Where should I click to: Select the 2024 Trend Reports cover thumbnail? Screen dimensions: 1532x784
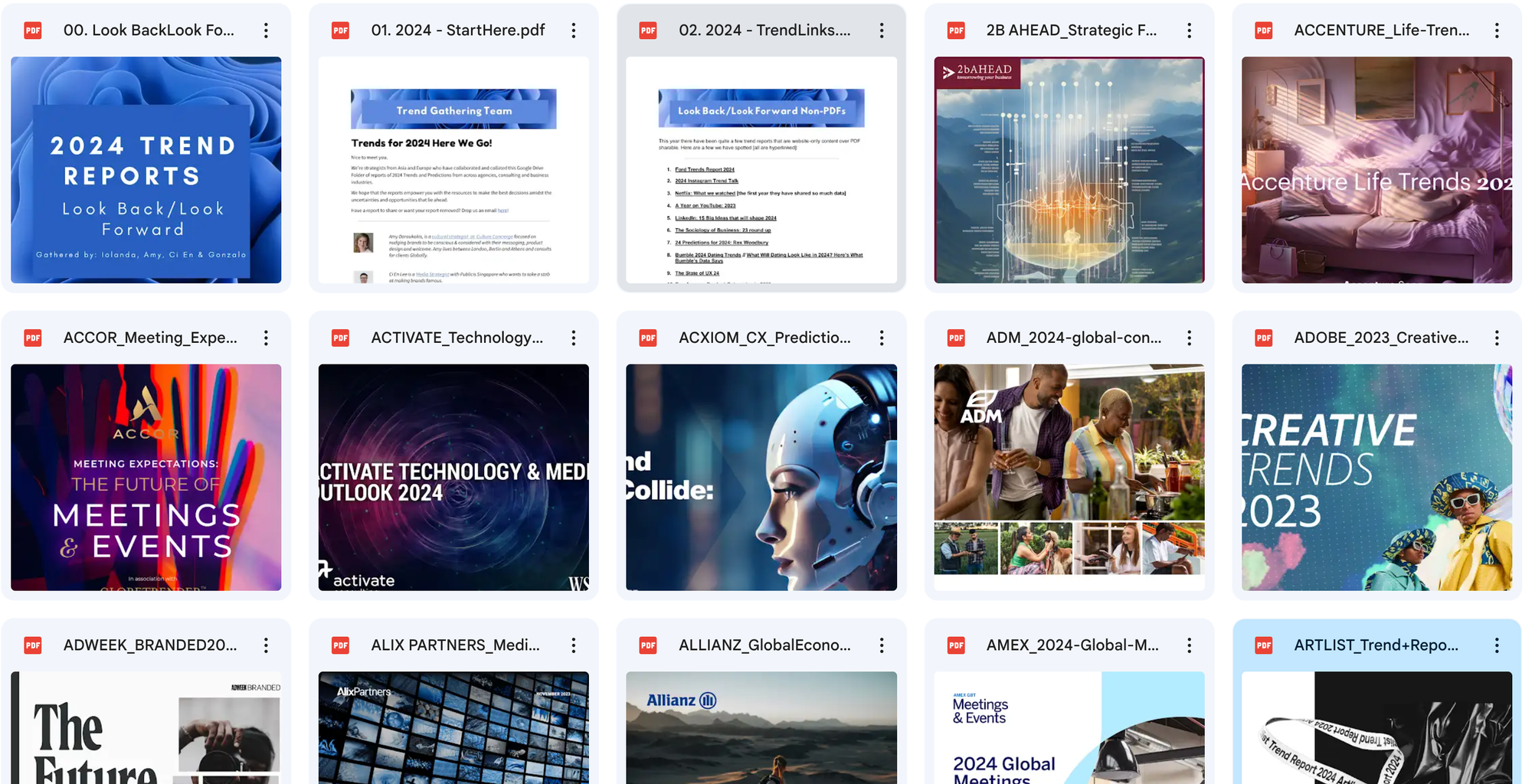tap(146, 170)
